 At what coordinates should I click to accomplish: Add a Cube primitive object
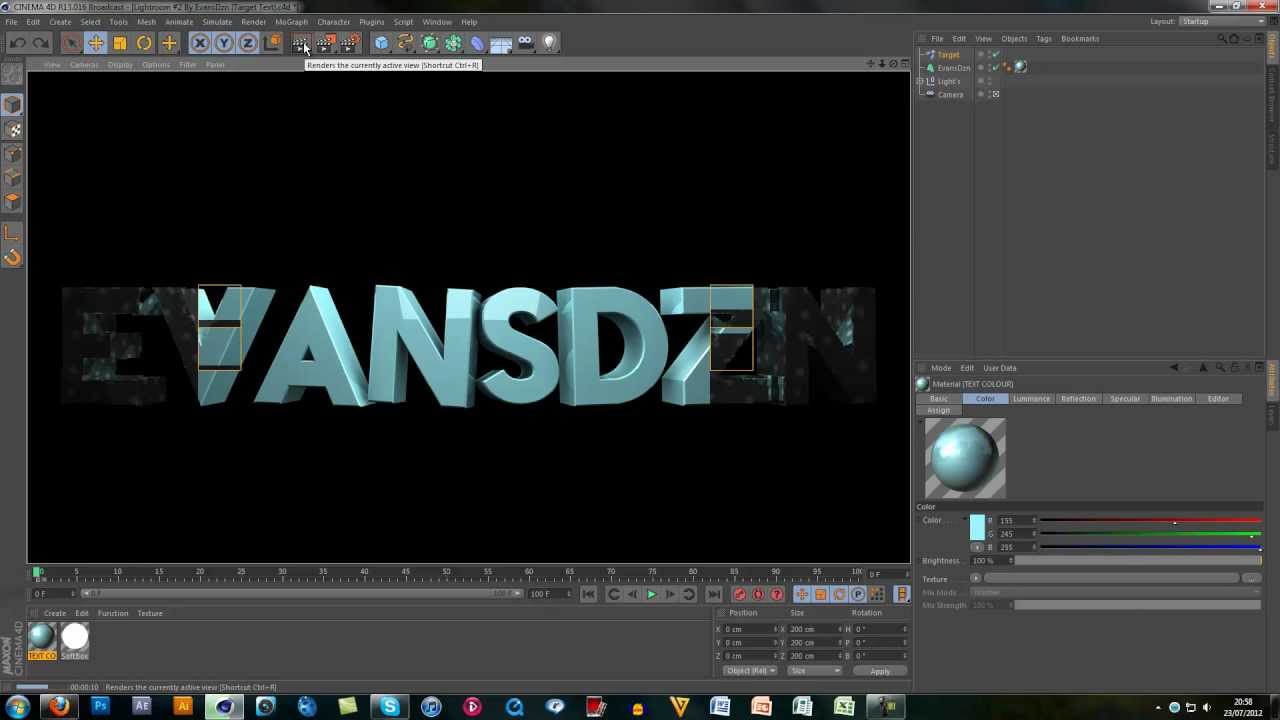click(x=381, y=43)
